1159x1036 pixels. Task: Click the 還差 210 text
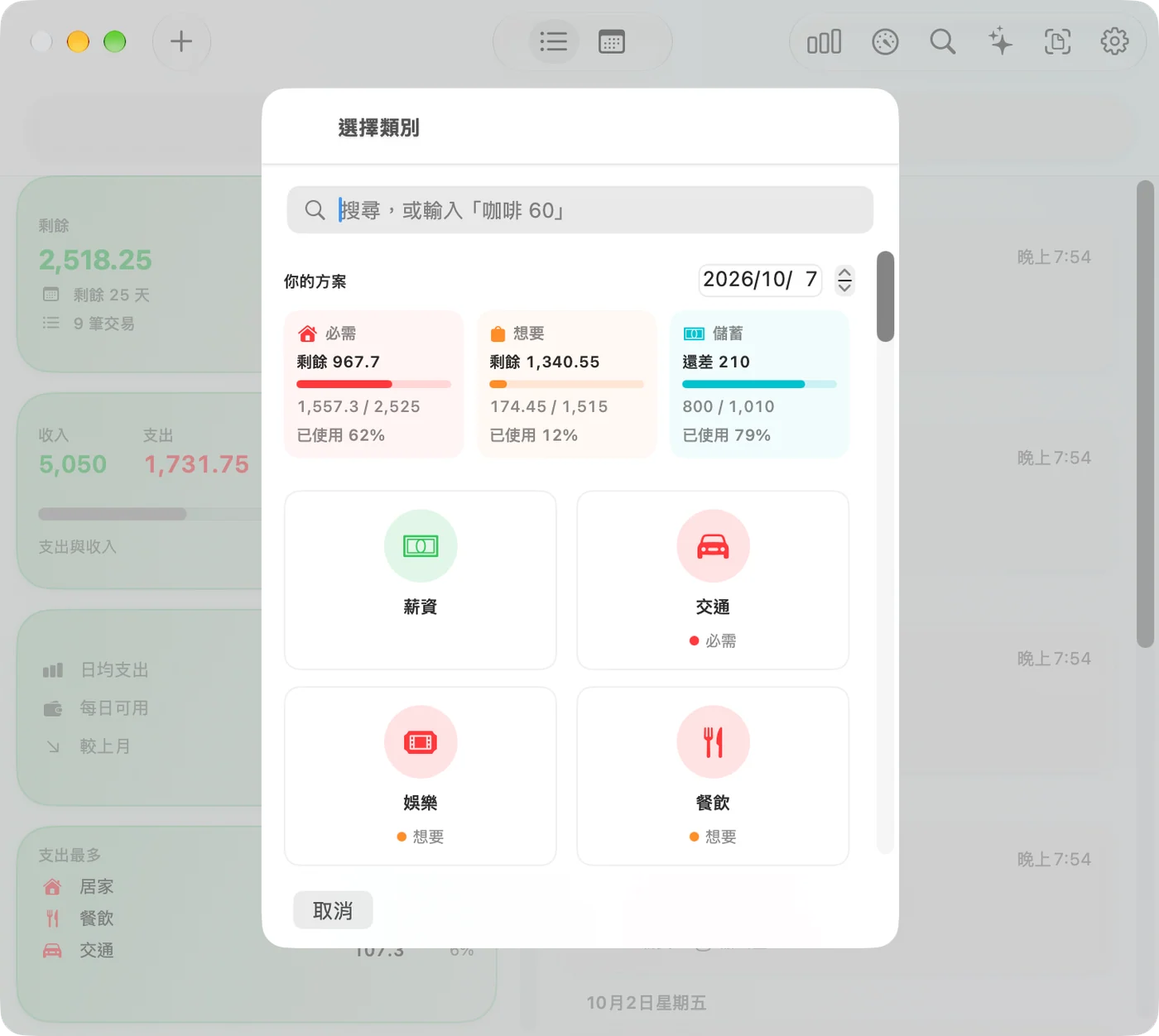tap(716, 362)
